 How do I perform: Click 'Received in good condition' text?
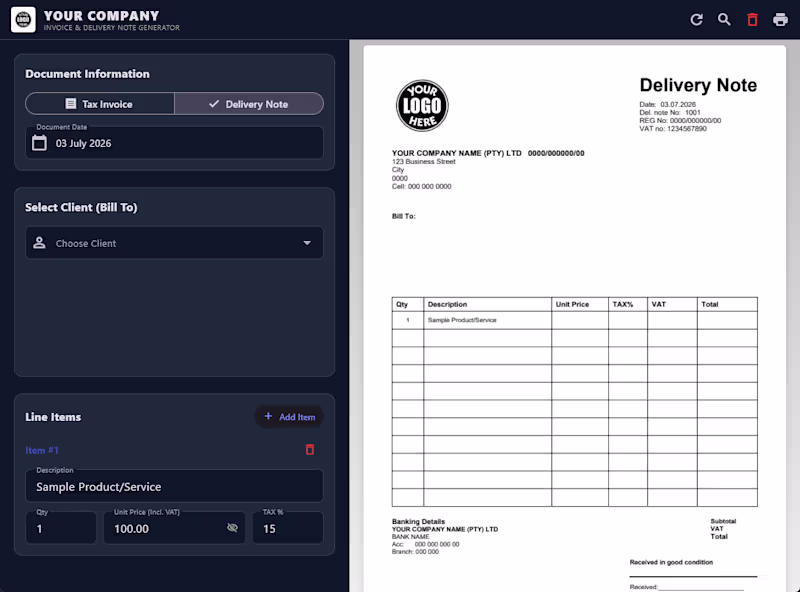(671, 562)
